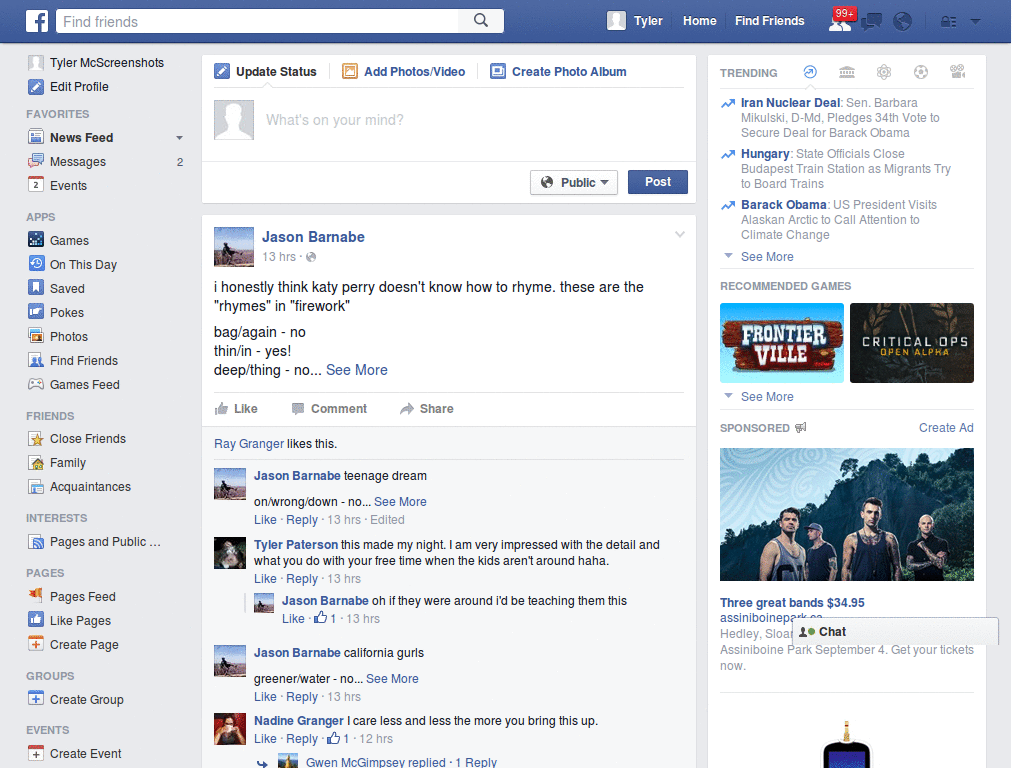Click the Create Ad link
The height and width of the screenshot is (768, 1024).
946,428
